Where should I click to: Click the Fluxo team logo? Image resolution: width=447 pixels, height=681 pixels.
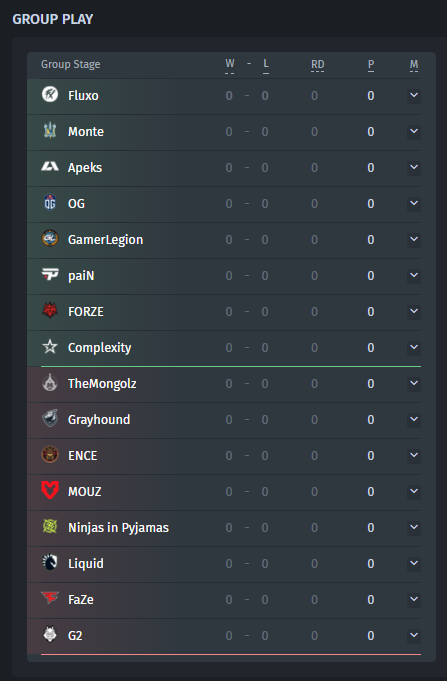tap(50, 94)
